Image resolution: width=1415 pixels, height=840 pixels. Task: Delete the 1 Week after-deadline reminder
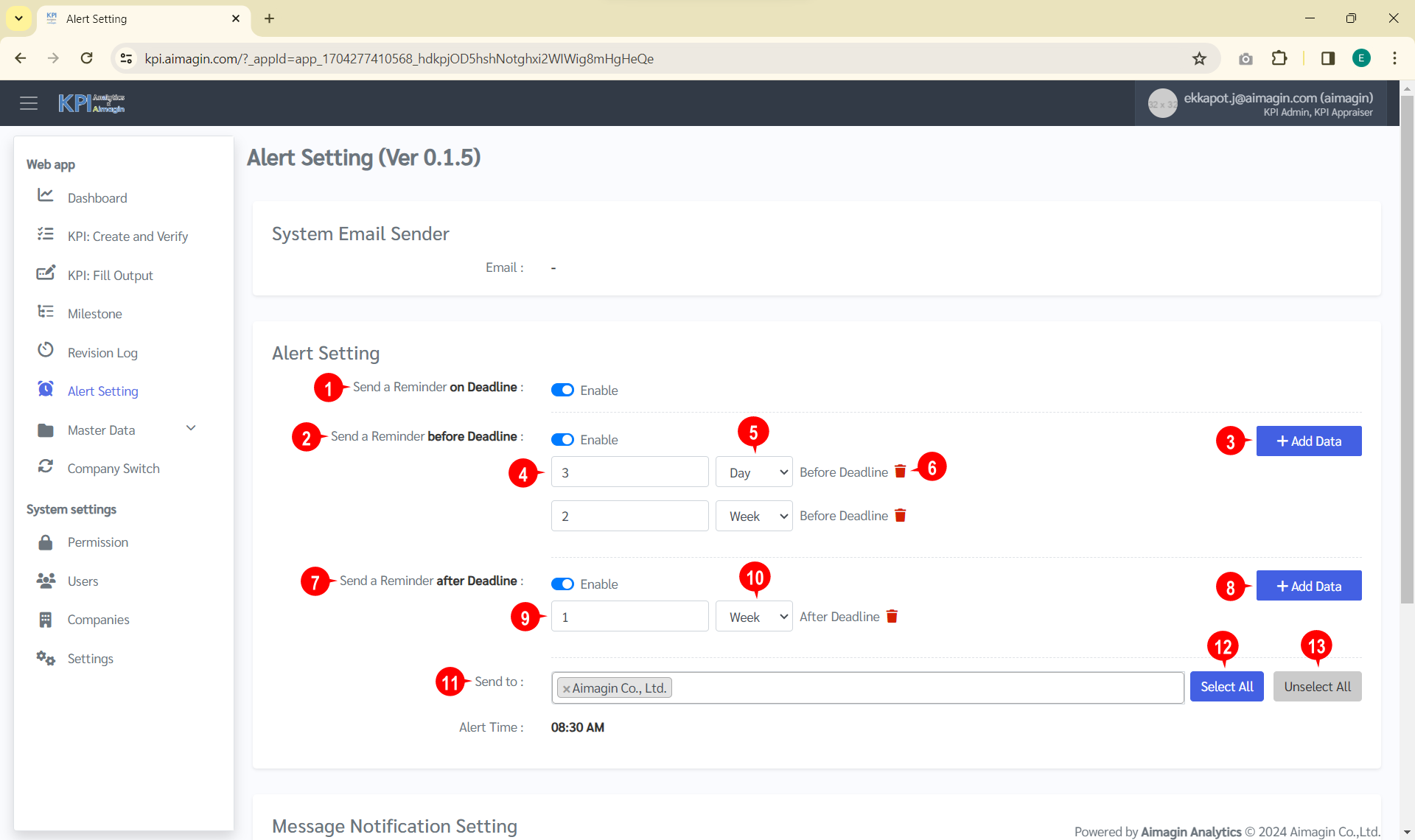coord(892,617)
